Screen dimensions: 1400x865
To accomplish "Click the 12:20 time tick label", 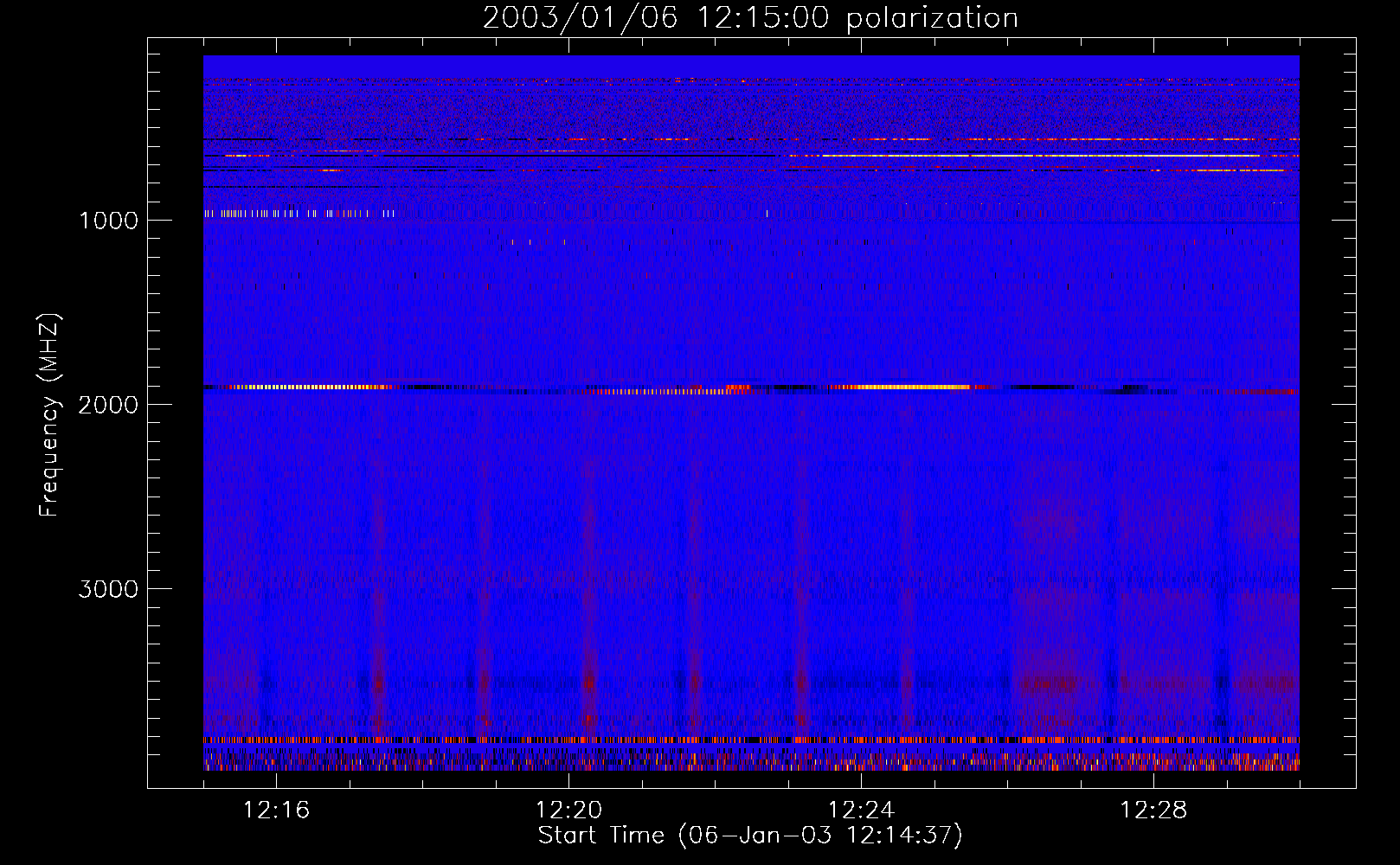I will (x=568, y=811).
